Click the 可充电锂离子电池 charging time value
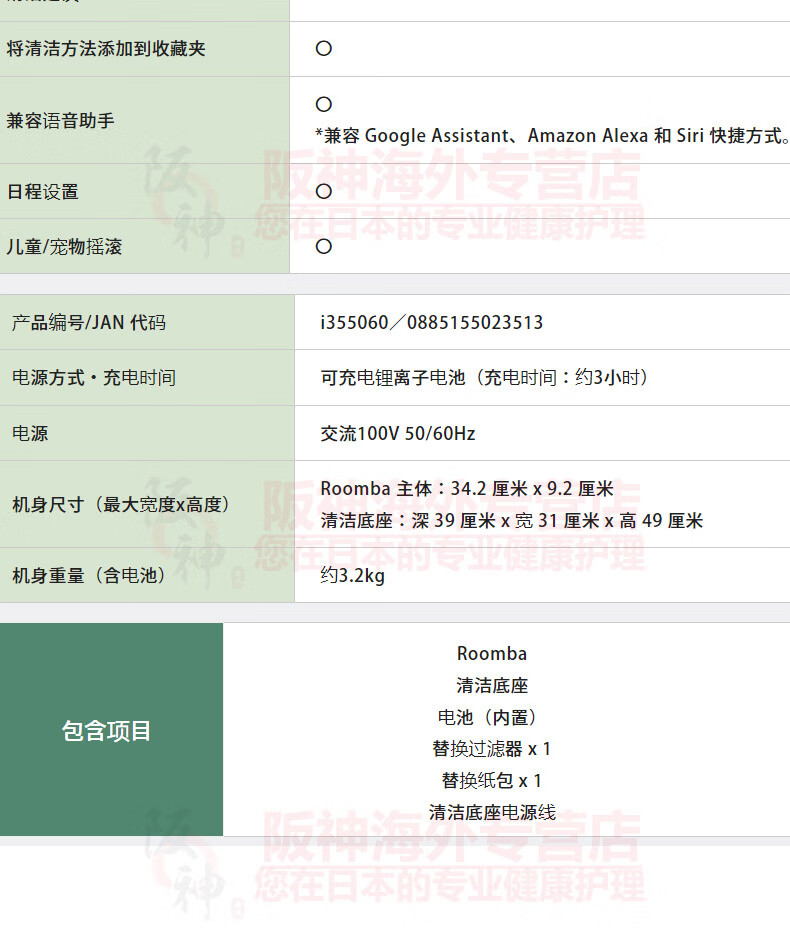The width and height of the screenshot is (790, 951). tap(484, 378)
